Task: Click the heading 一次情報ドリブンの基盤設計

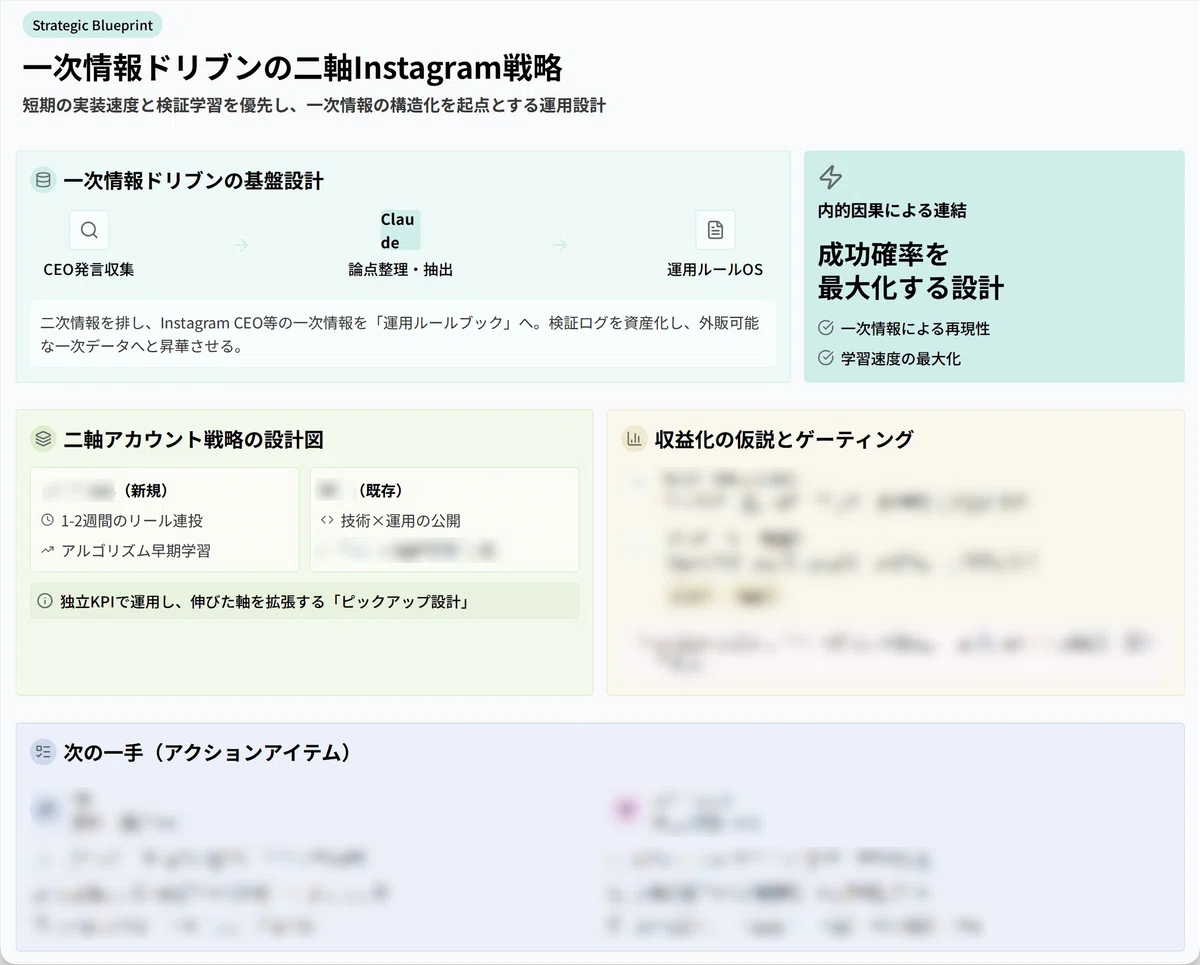Action: point(193,181)
